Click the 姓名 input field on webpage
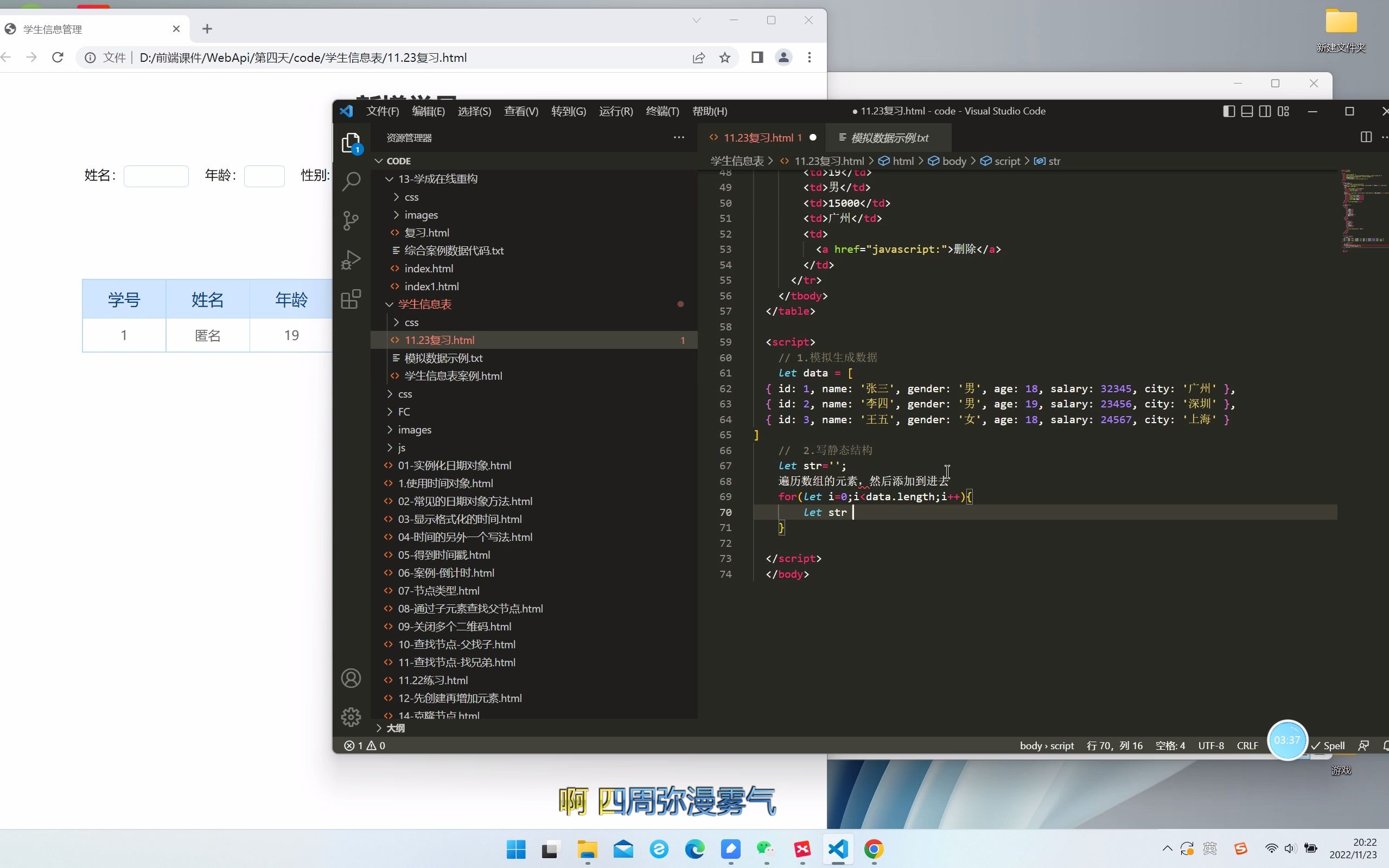 (156, 176)
